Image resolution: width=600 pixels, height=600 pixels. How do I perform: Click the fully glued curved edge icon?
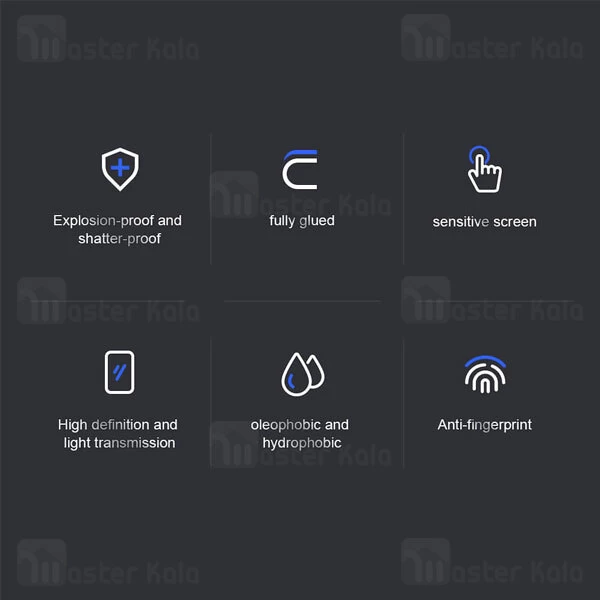300,170
